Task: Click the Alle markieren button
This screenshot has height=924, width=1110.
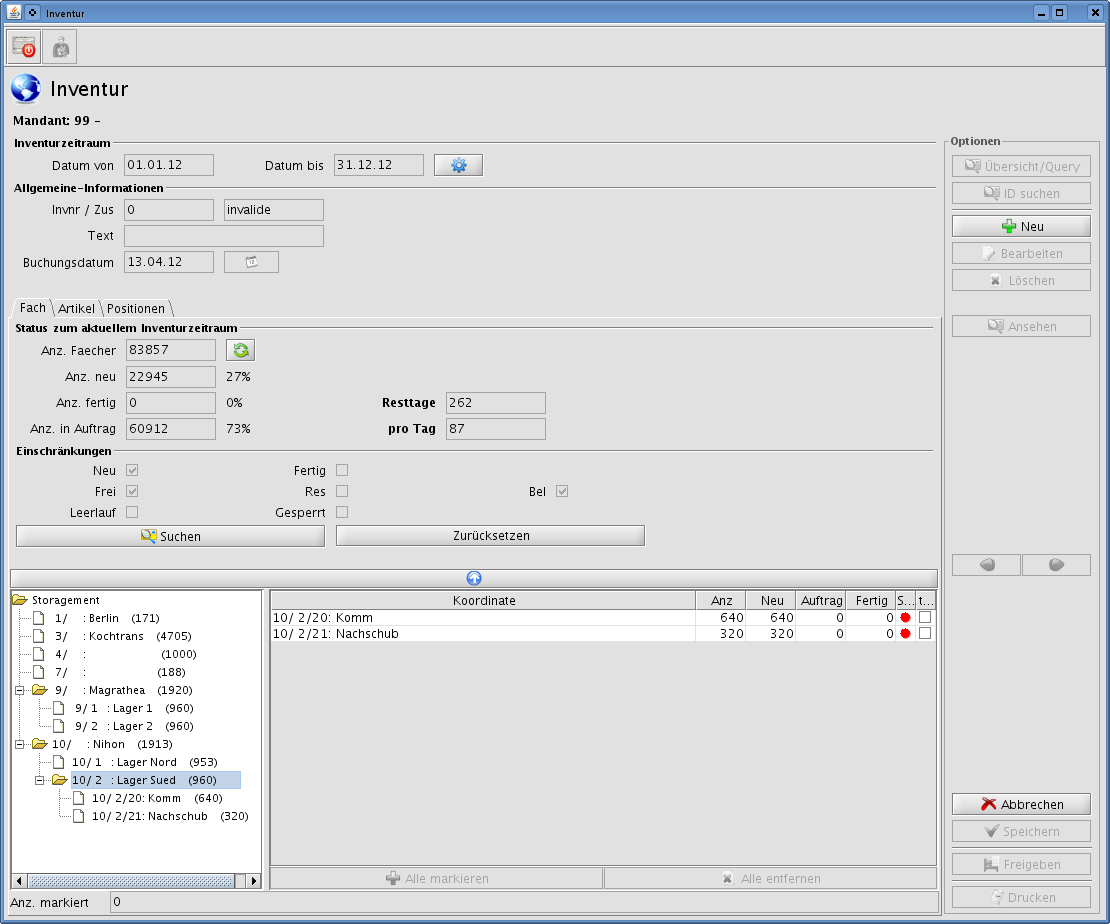Action: (437, 878)
